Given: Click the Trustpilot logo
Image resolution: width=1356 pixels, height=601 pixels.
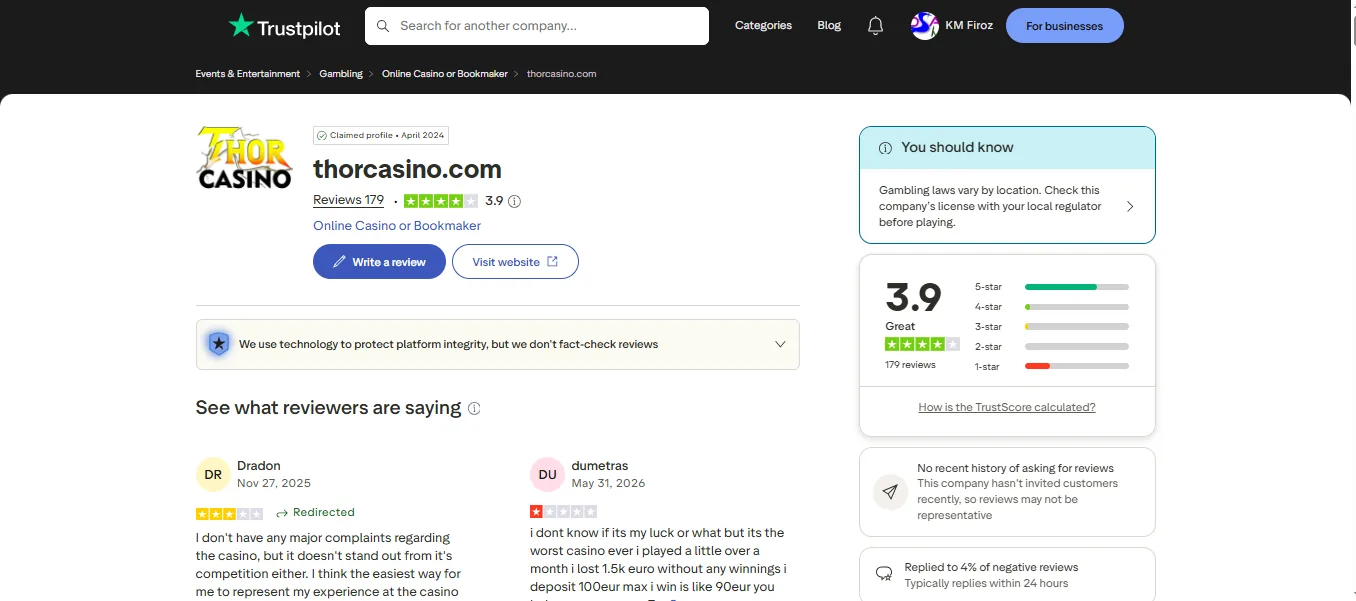Looking at the screenshot, I should pyautogui.click(x=285, y=26).
